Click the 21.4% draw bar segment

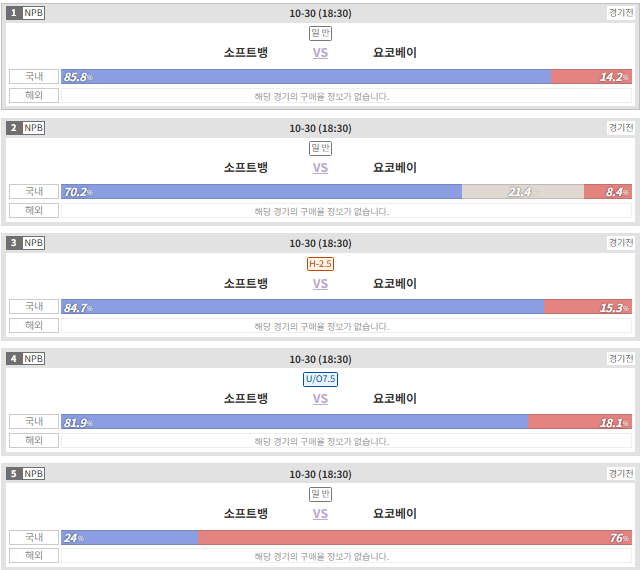(x=523, y=192)
